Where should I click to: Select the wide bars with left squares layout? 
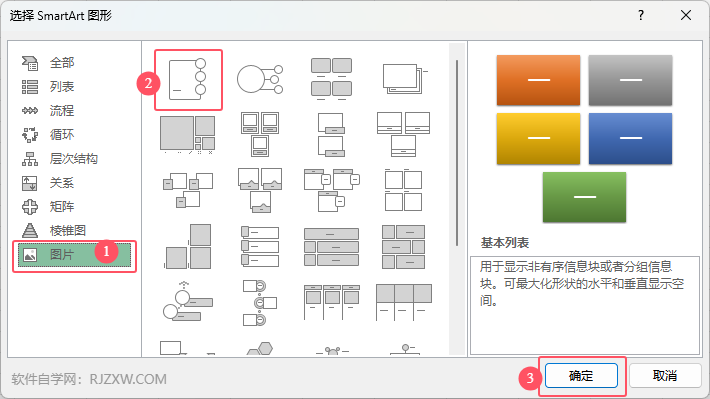[x=331, y=246]
